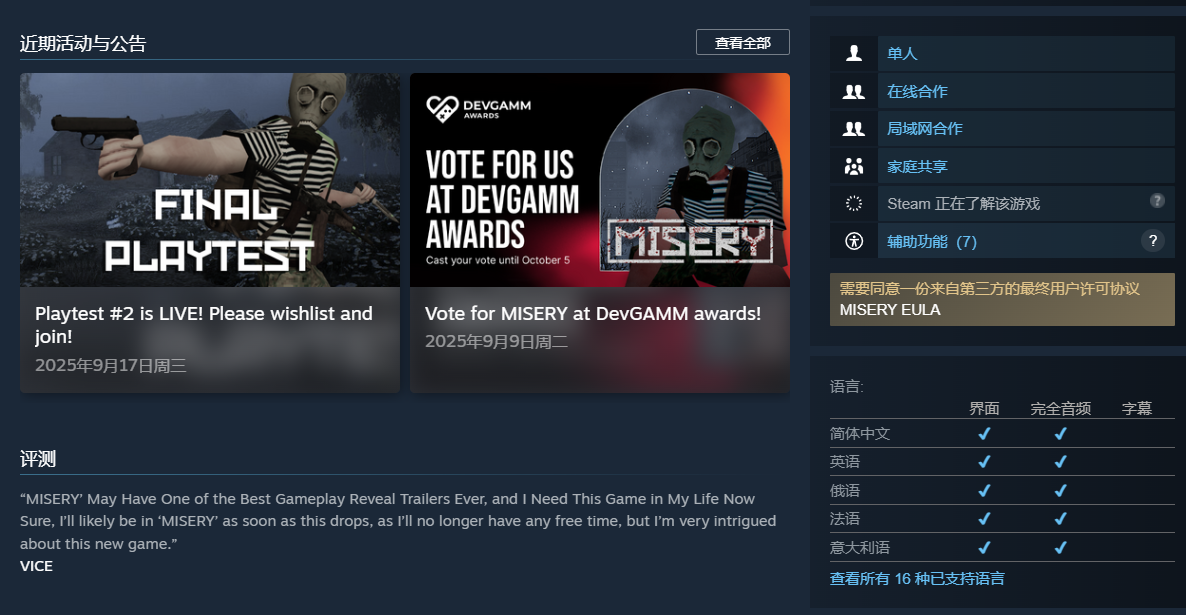
Task: Click the online co-op (在线合作) icon
Action: (854, 92)
